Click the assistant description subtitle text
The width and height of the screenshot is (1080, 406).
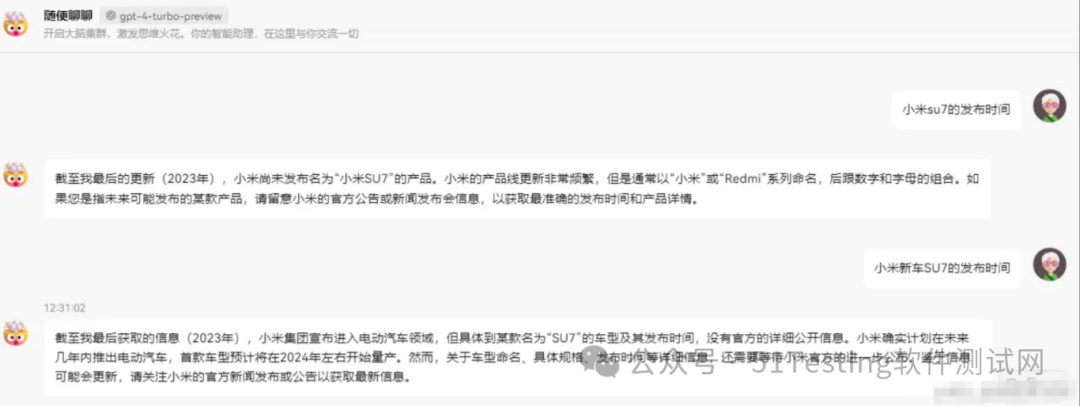click(200, 34)
